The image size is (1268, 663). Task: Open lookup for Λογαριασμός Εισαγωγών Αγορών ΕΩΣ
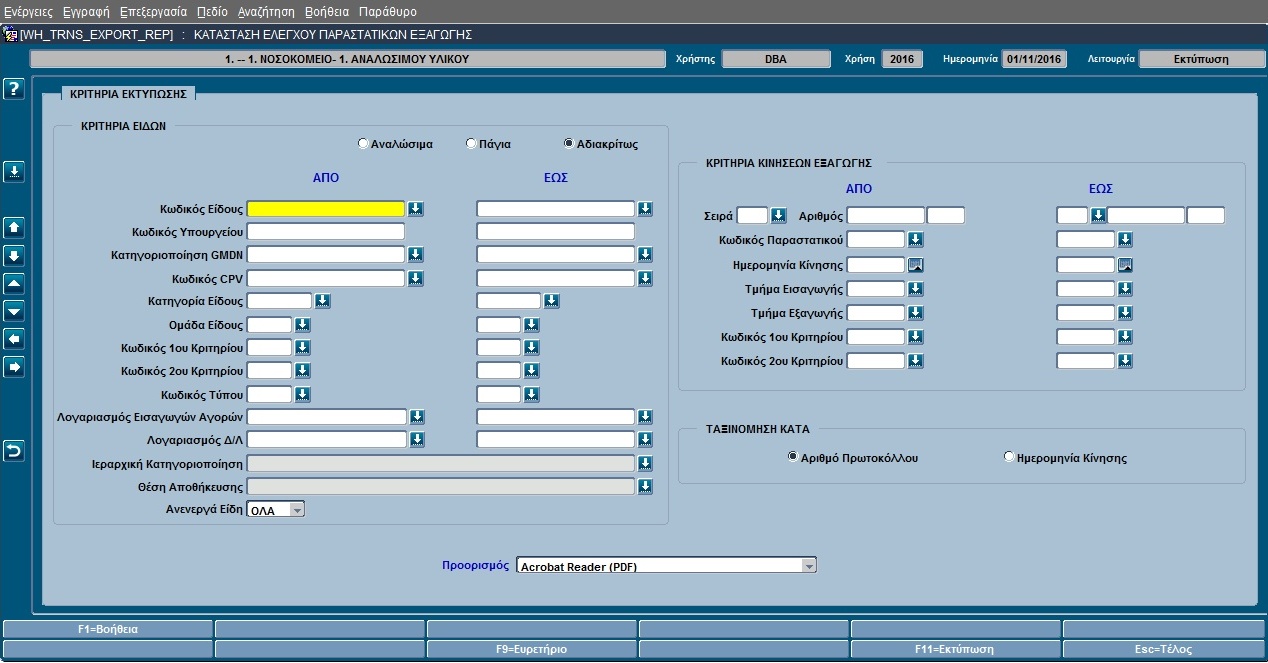coord(646,417)
